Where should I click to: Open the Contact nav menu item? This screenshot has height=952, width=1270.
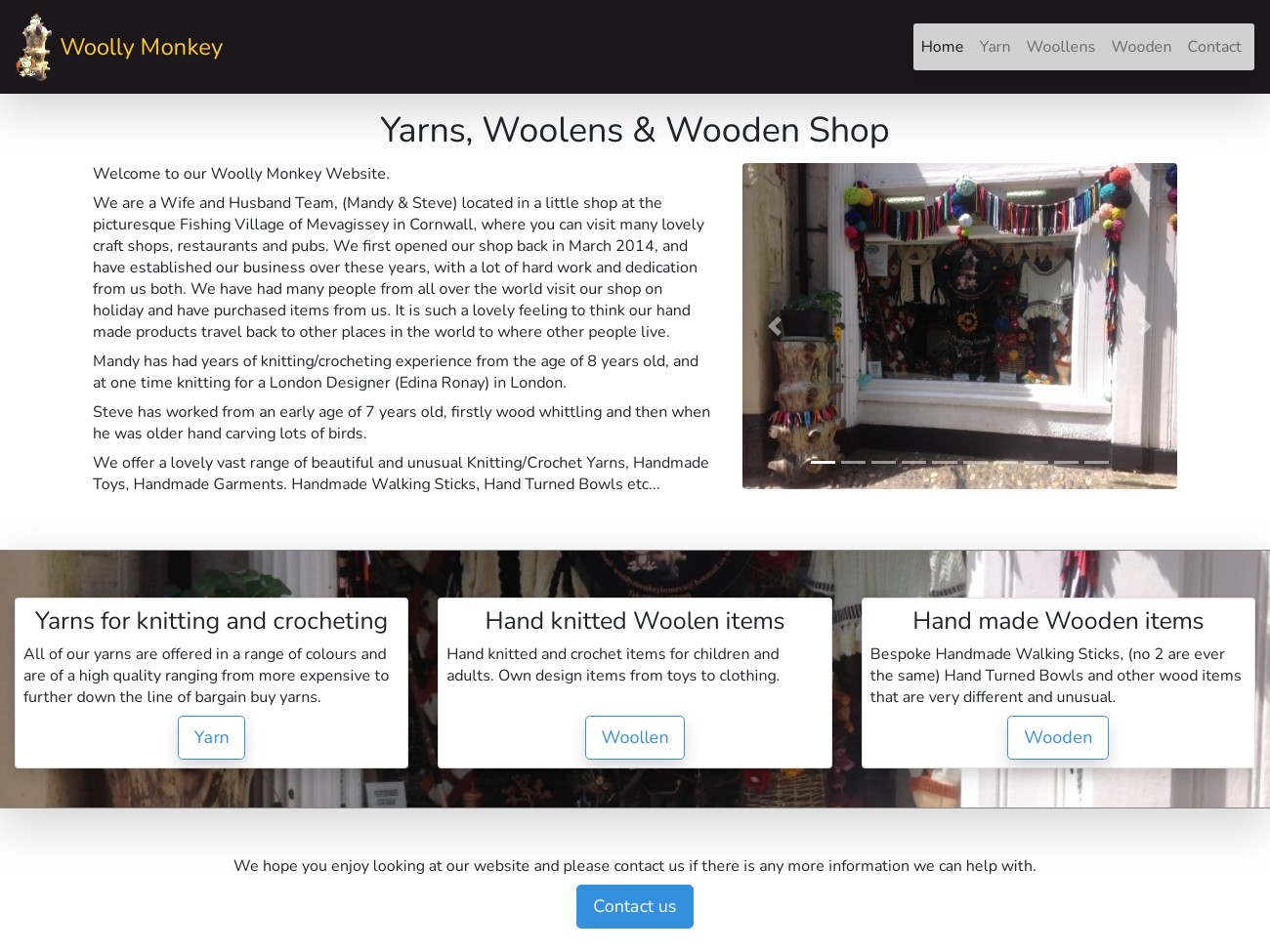tap(1214, 47)
